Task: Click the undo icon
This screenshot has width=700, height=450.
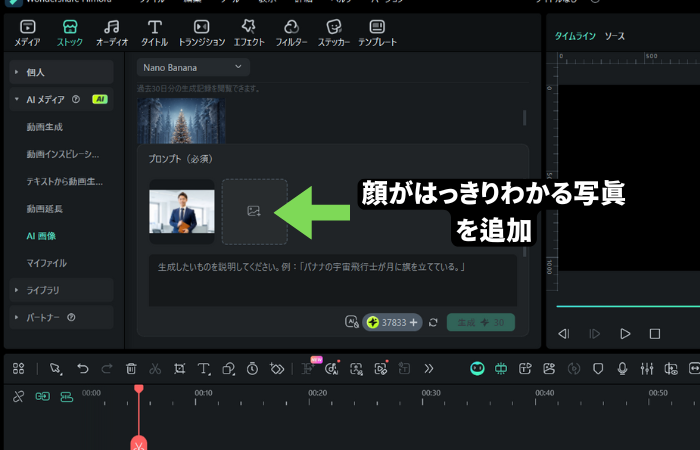Action: 83,368
